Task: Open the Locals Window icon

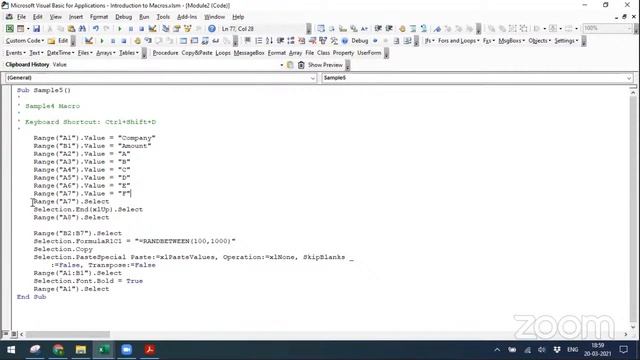Action: (183, 41)
